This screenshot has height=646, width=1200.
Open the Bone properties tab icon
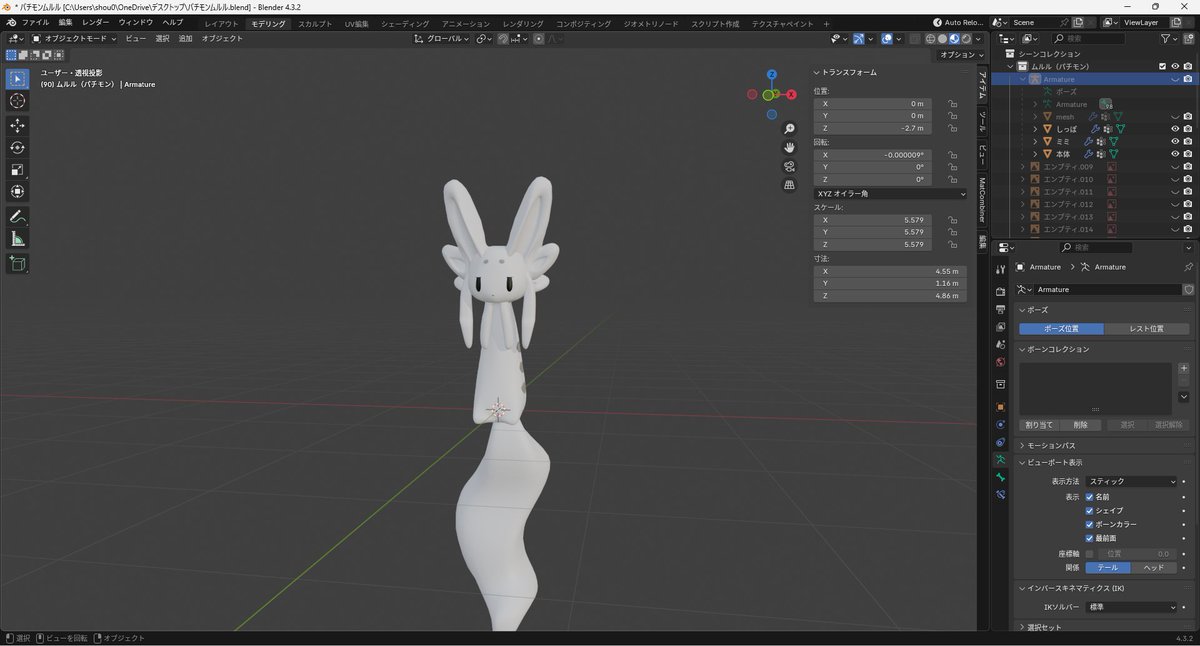pyautogui.click(x=1000, y=478)
